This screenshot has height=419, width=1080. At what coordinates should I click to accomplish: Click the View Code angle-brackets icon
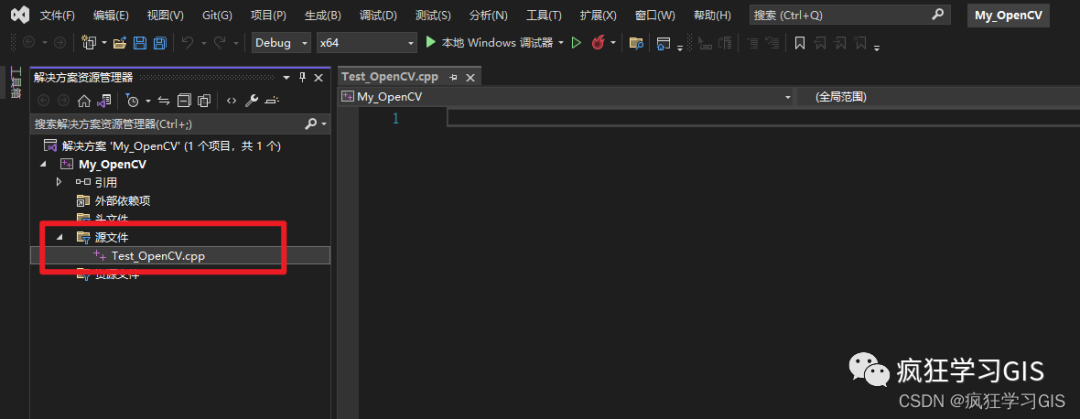pyautogui.click(x=231, y=101)
